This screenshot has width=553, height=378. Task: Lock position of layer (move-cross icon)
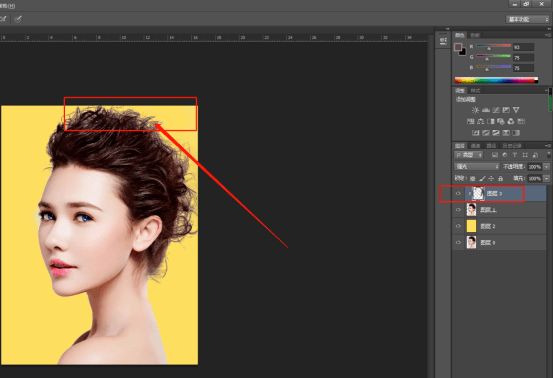point(491,178)
